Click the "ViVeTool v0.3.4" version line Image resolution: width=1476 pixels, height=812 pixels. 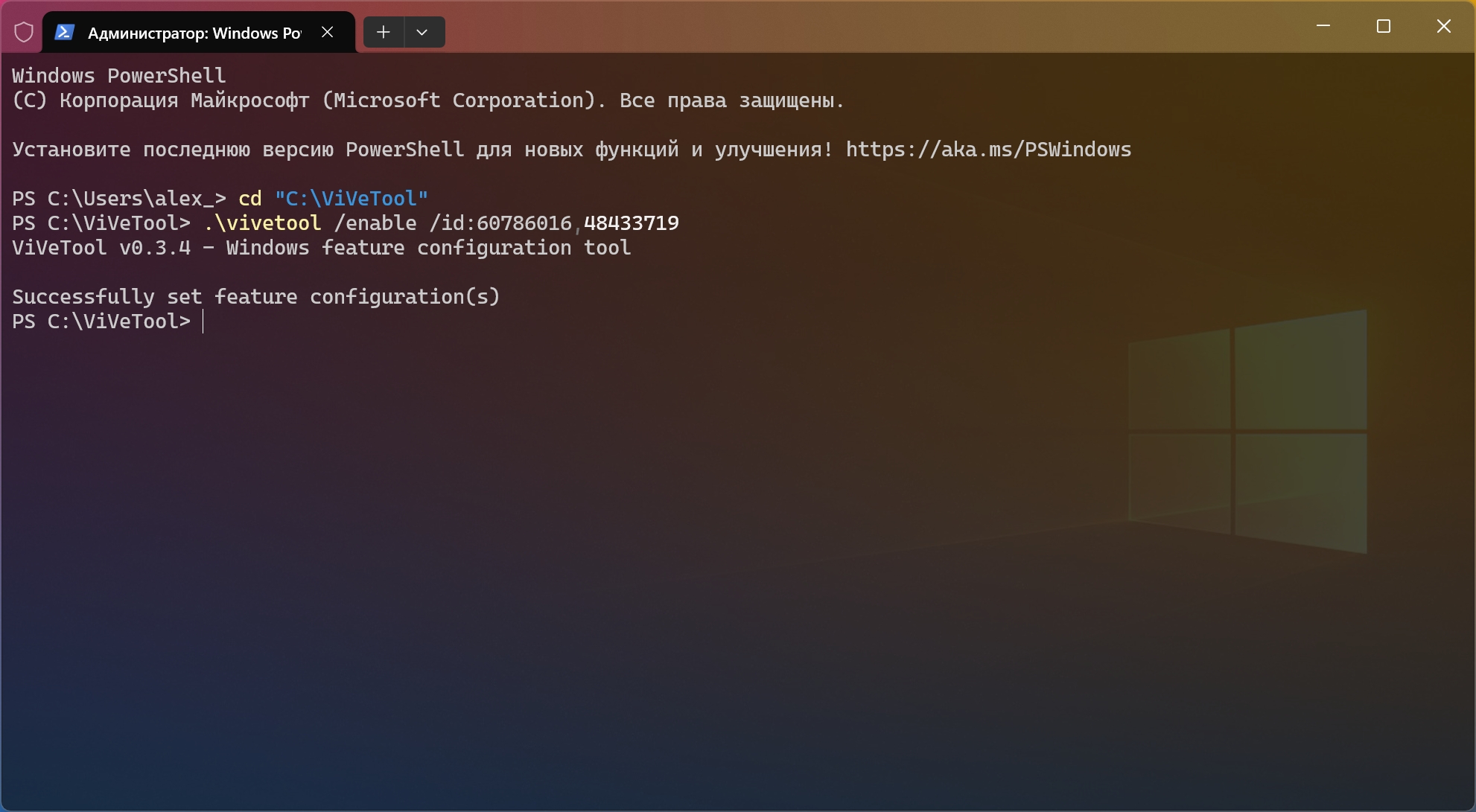point(322,248)
